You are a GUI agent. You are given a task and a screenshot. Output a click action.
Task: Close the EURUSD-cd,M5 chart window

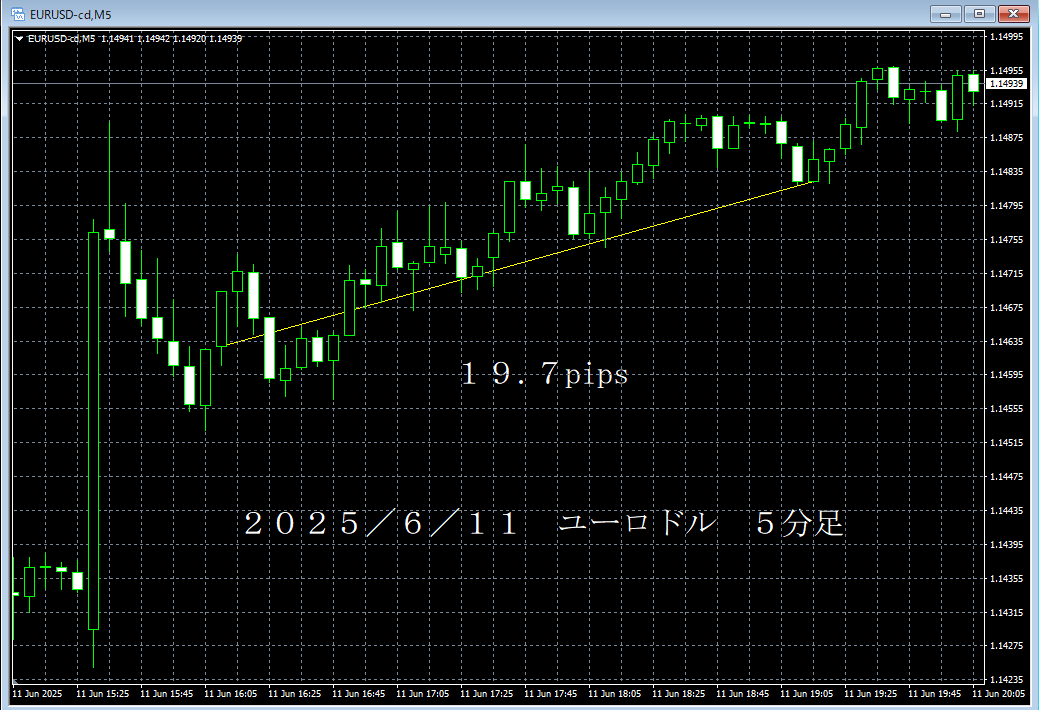pyautogui.click(x=1013, y=13)
